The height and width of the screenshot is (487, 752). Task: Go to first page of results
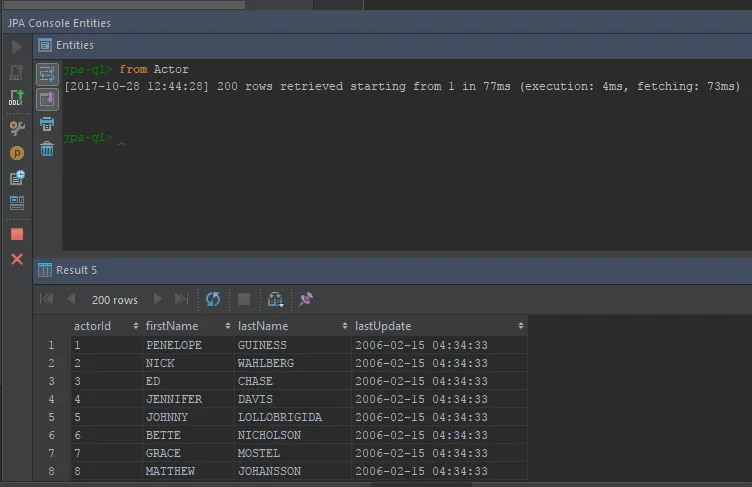pos(47,299)
